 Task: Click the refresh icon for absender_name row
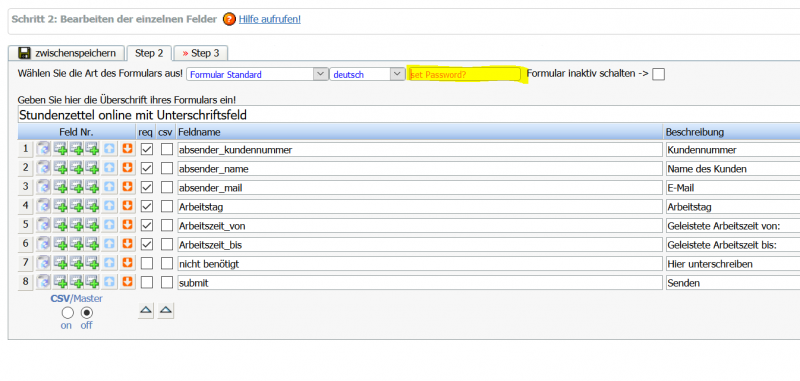point(44,168)
